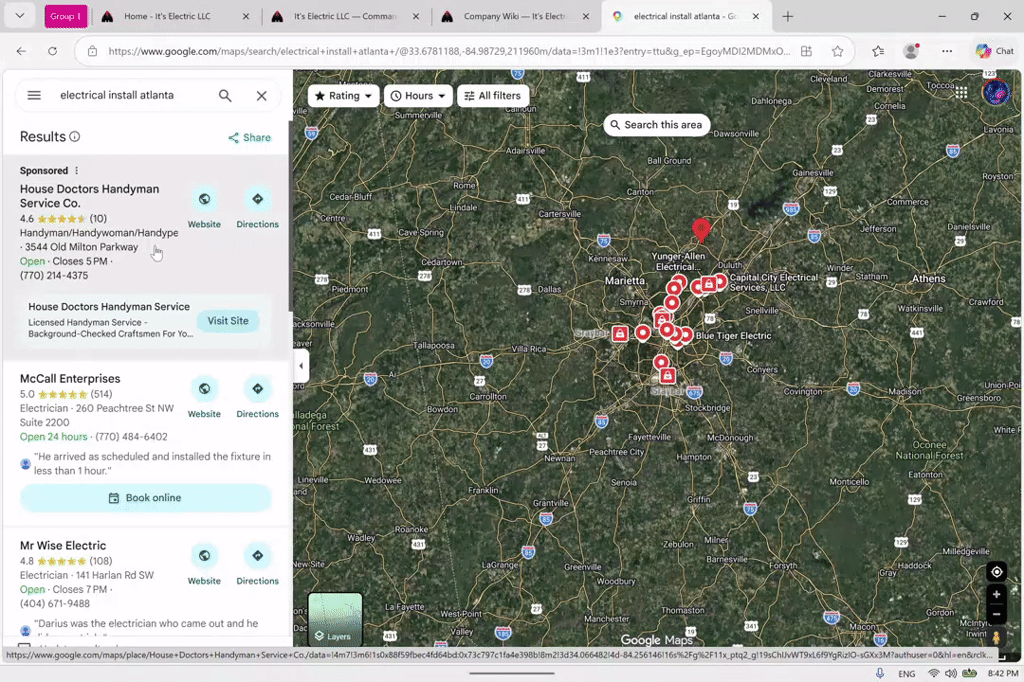
Task: Open McCall Enterprises website icon
Action: (x=204, y=389)
